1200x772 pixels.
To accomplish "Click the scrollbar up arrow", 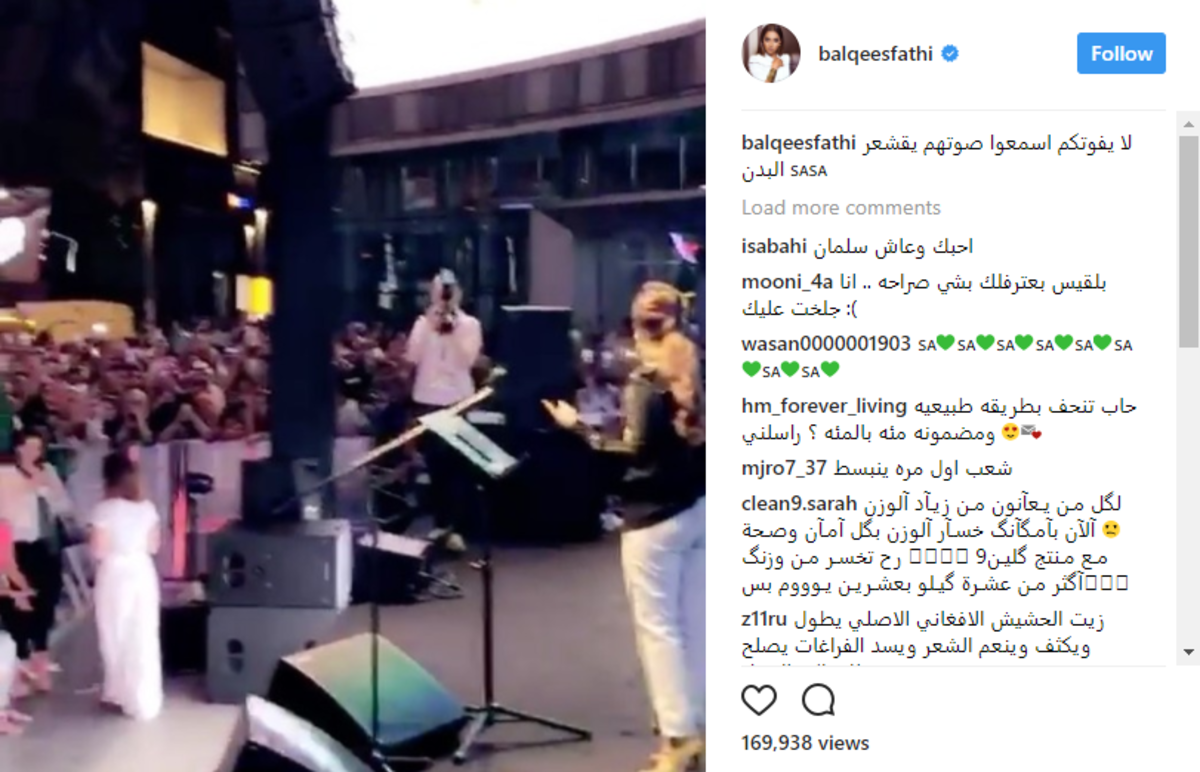I will pyautogui.click(x=1189, y=119).
